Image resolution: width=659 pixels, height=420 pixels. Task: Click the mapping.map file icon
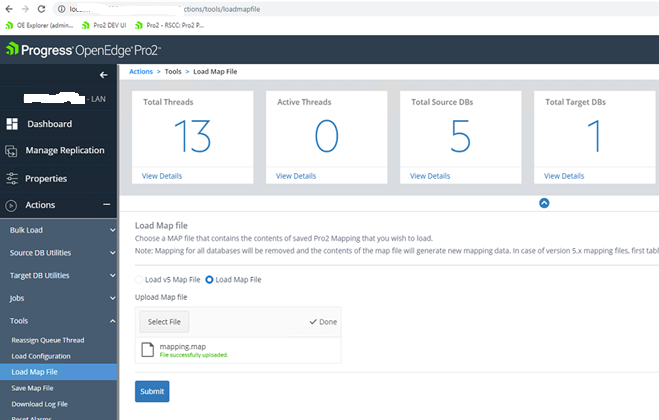pos(146,350)
